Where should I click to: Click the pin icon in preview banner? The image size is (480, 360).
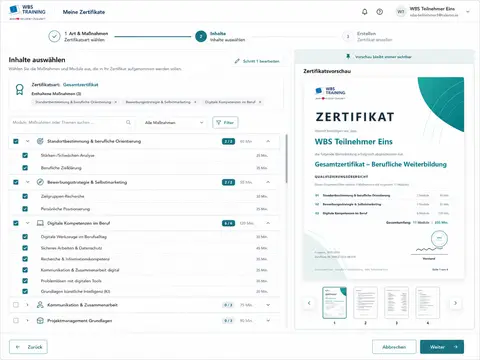tap(348, 56)
